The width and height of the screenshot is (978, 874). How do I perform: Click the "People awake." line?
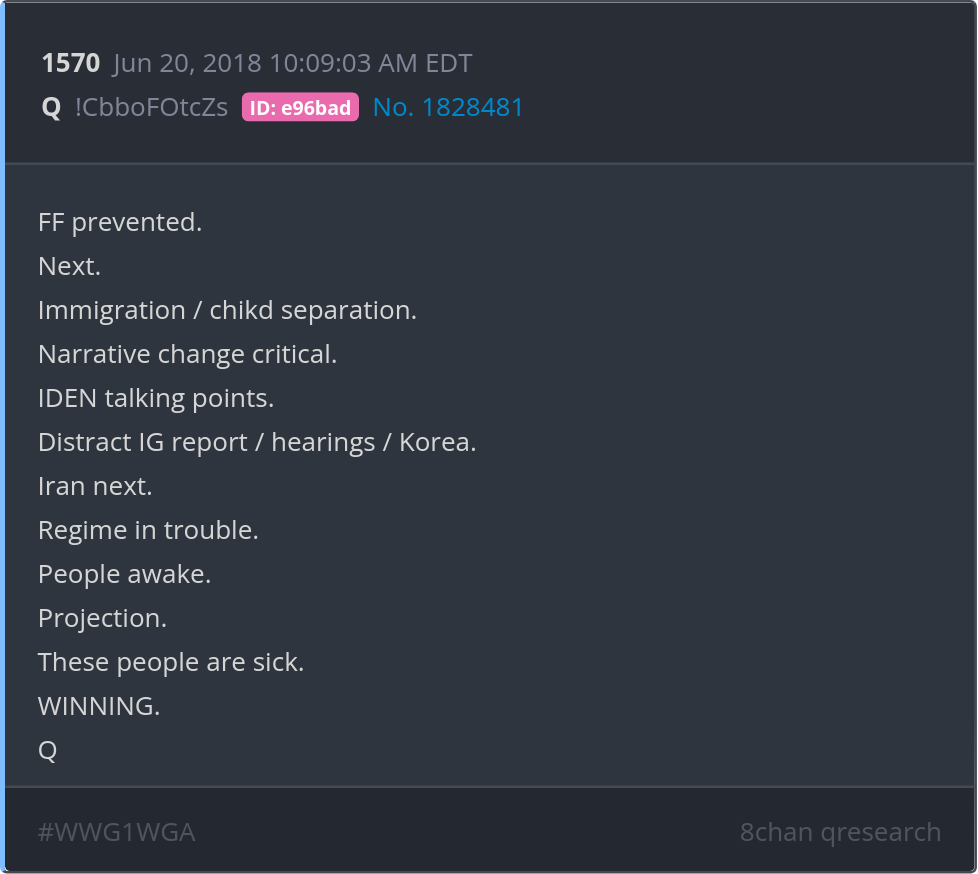point(124,574)
